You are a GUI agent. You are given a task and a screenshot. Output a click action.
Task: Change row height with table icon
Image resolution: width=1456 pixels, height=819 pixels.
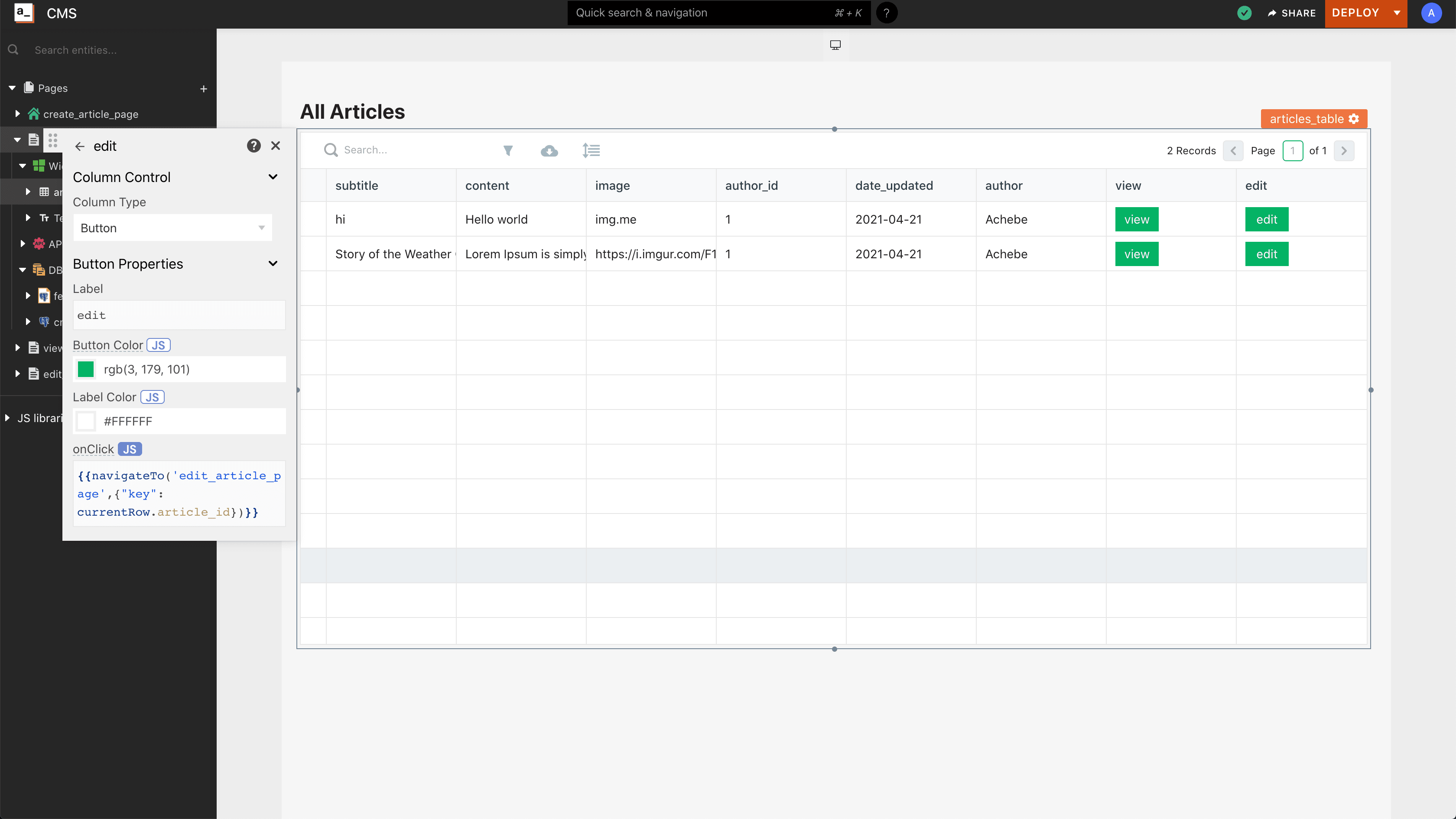coord(591,150)
